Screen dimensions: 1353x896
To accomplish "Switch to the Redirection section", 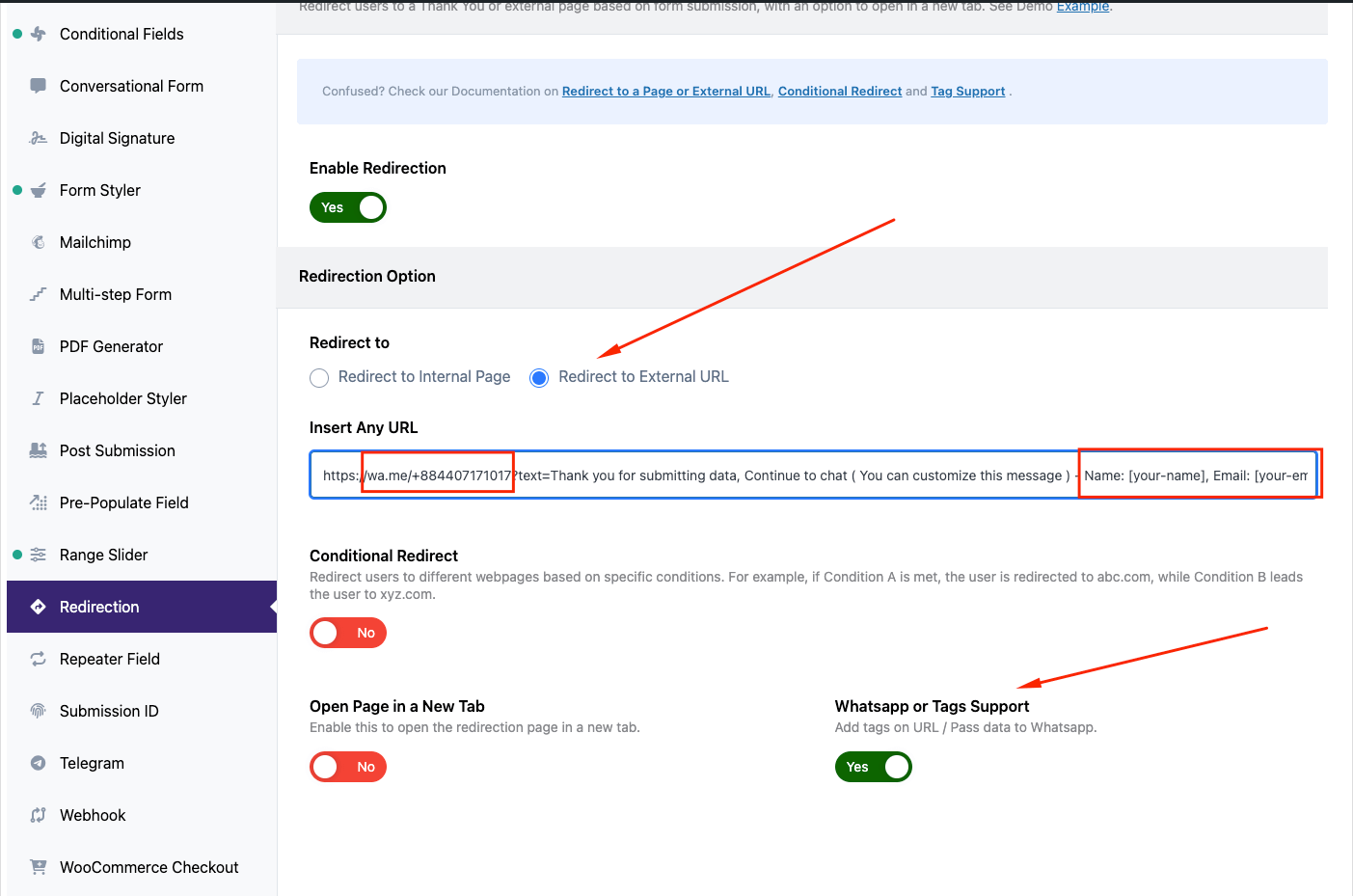I will [x=100, y=607].
